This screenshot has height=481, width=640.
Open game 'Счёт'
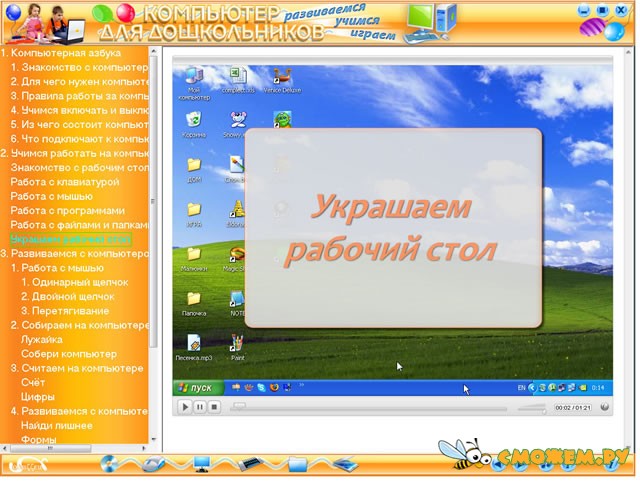[33, 383]
